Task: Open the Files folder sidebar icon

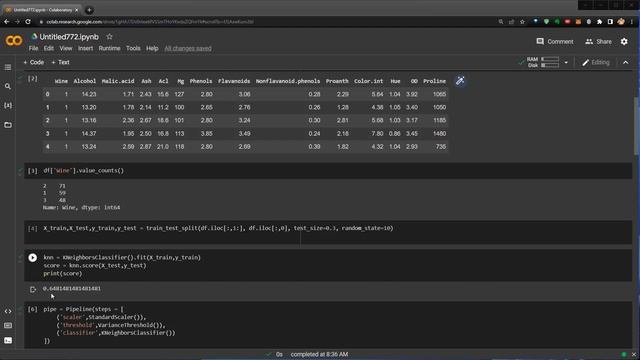Action: 8,125
